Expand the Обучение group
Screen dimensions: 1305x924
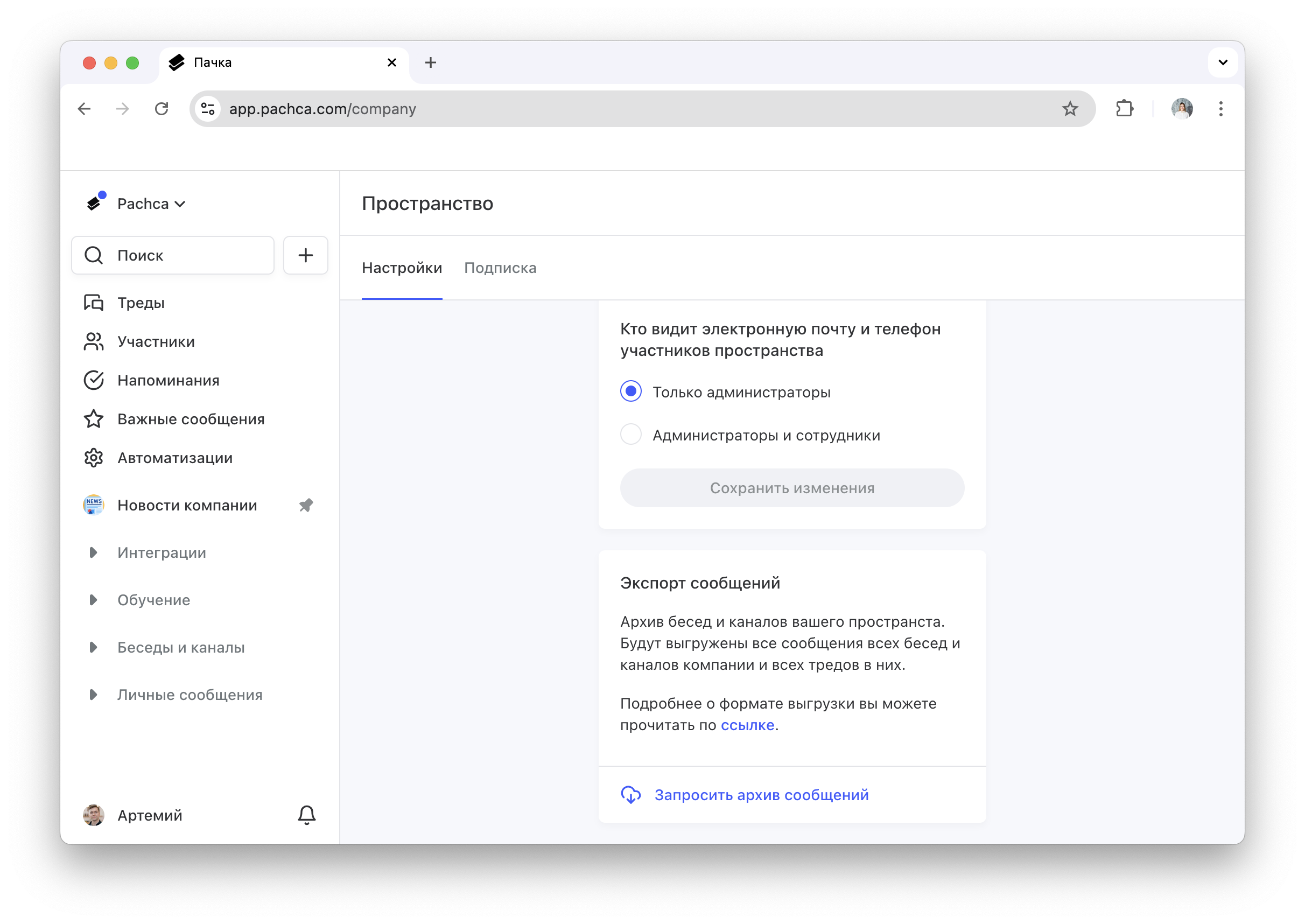pyautogui.click(x=93, y=600)
